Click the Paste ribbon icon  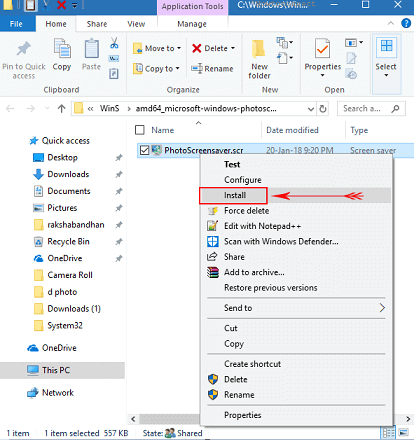tap(91, 49)
